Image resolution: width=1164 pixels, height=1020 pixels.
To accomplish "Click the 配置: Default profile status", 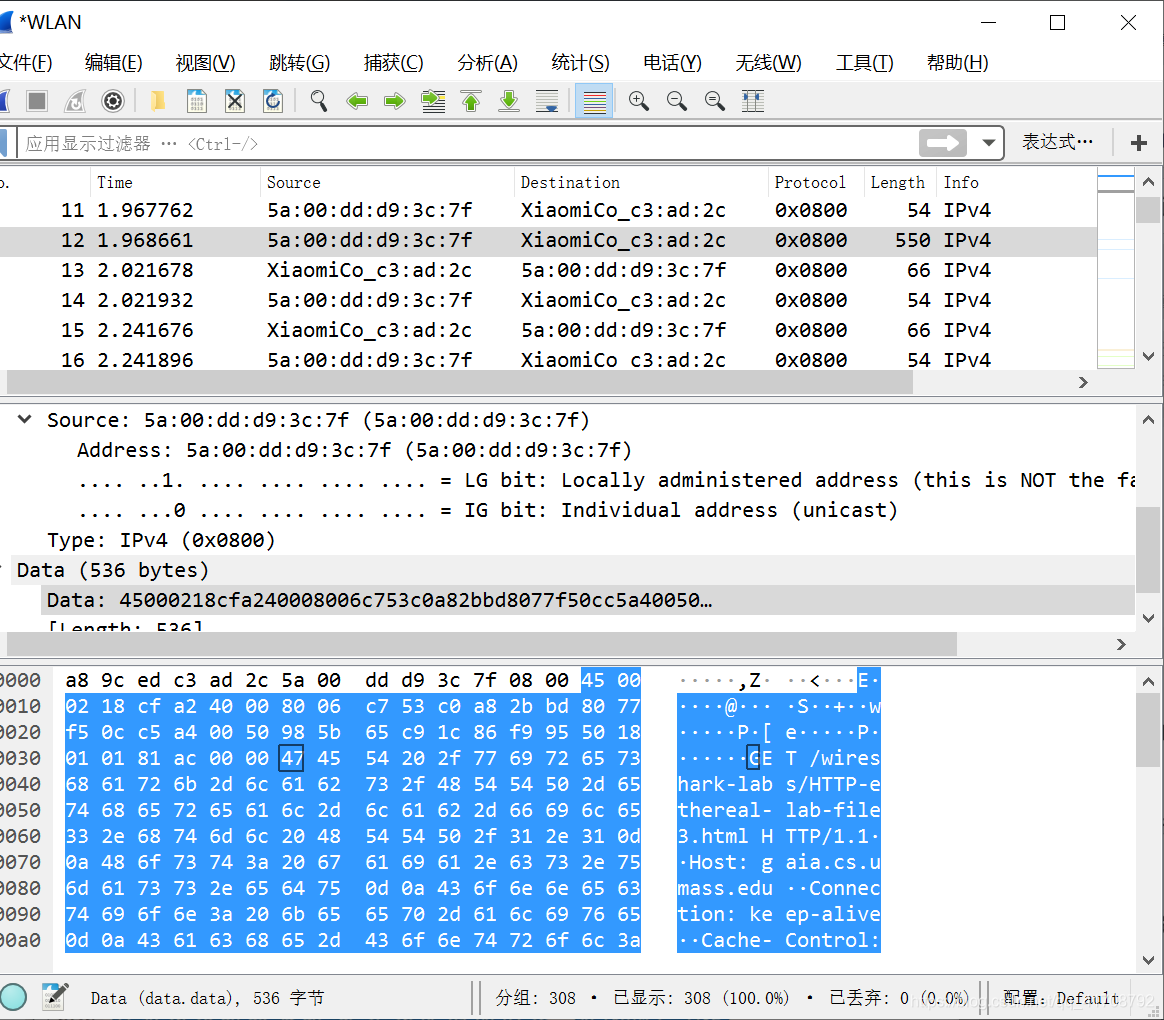I will pyautogui.click(x=1062, y=998).
